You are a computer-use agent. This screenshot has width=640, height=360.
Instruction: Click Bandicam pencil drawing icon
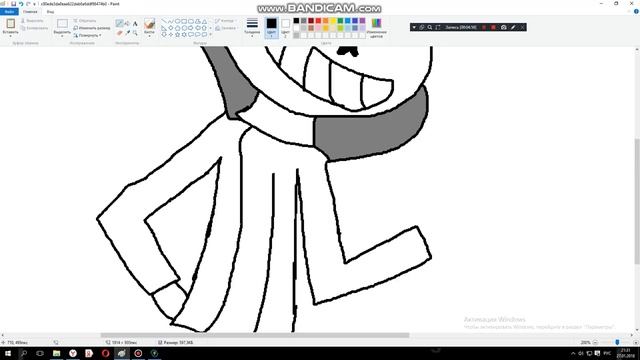[513, 27]
